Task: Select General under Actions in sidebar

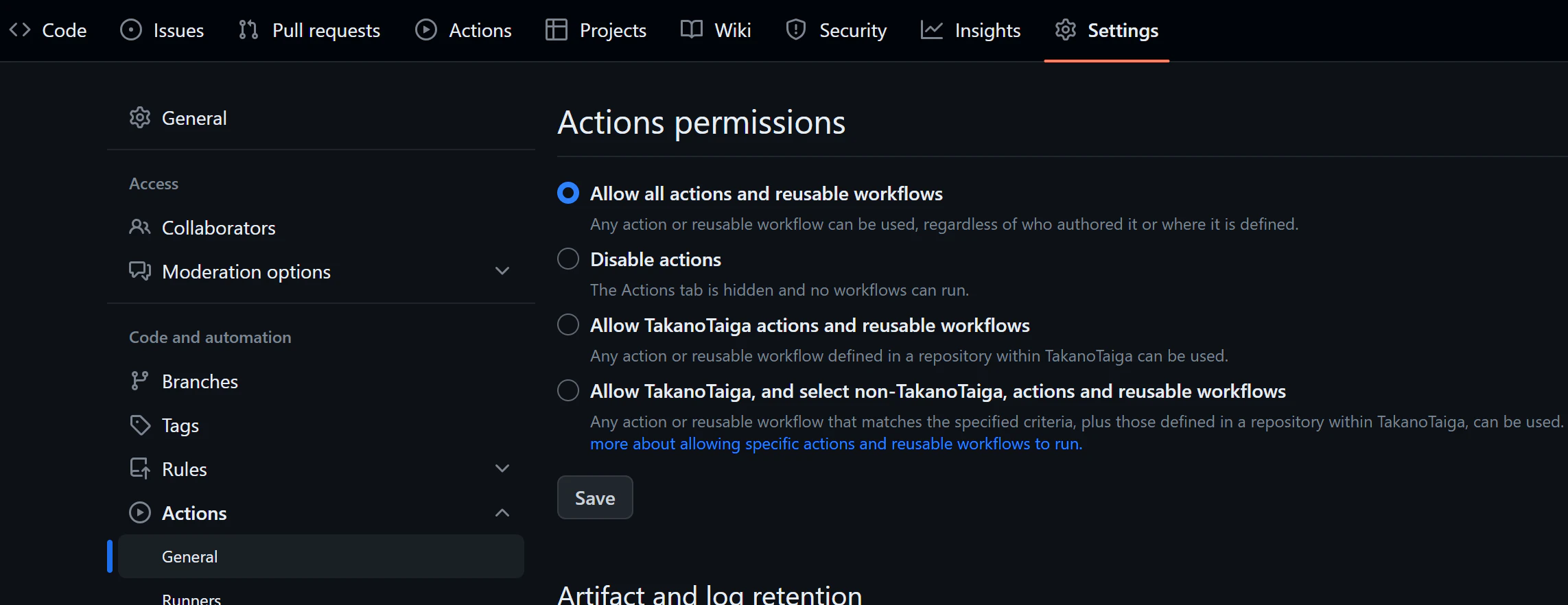Action: click(321, 556)
